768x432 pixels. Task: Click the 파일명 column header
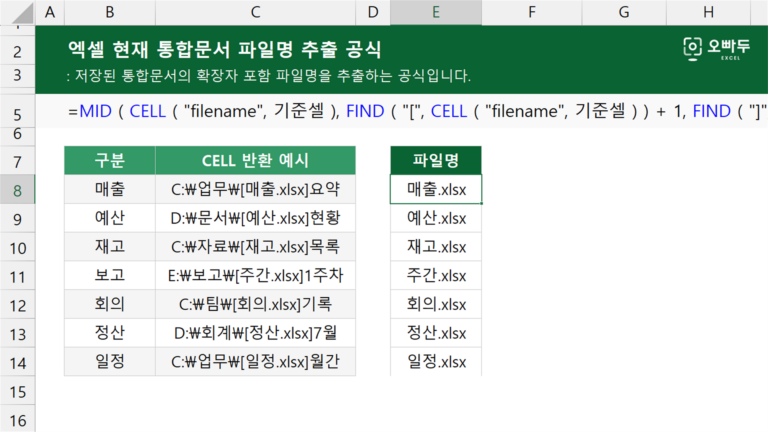point(436,160)
